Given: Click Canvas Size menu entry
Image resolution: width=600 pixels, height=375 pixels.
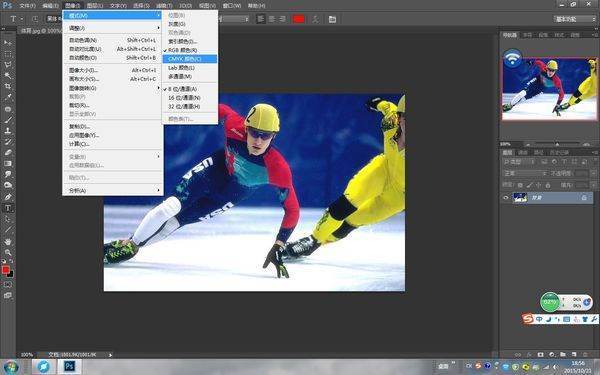Looking at the screenshot, I should click(112, 79).
